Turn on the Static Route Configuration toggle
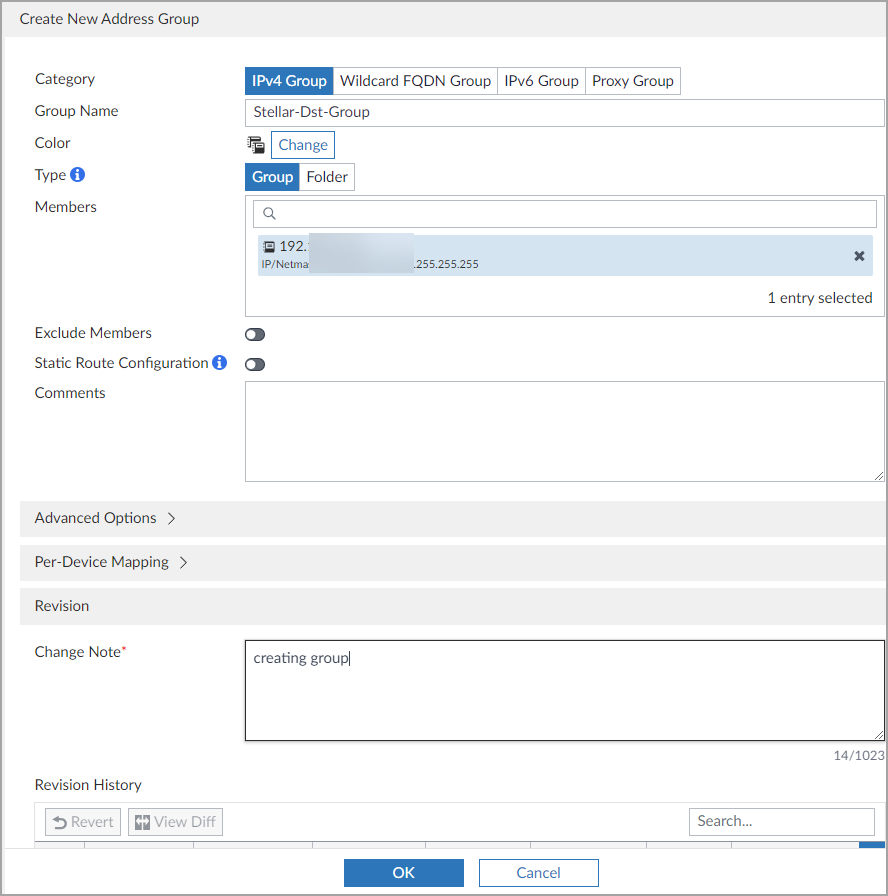This screenshot has width=888, height=896. (255, 365)
